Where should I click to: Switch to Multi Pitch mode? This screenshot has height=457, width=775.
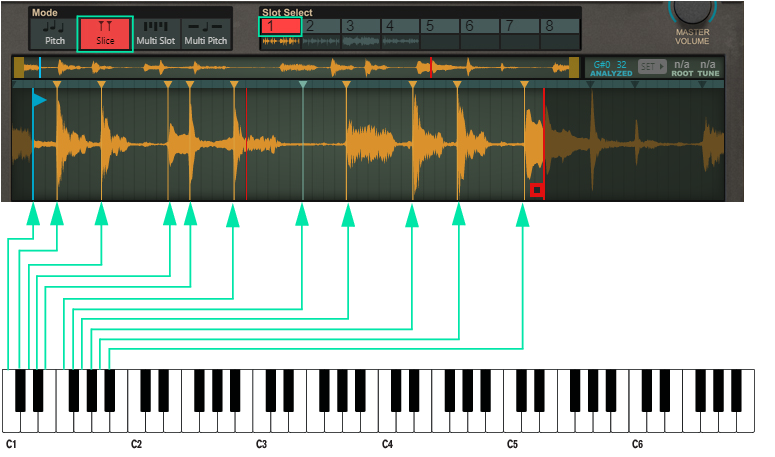point(206,34)
